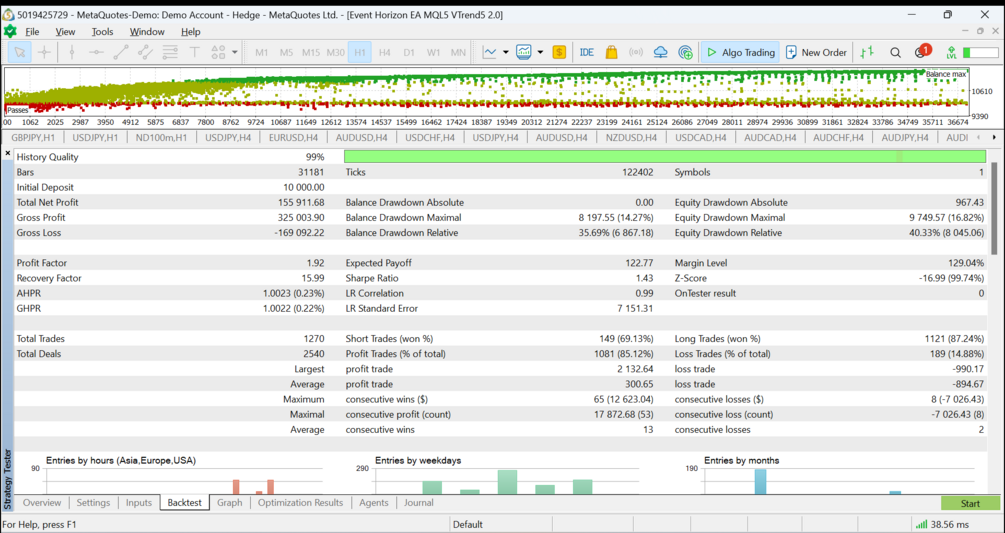Switch chart timeframe to MN
This screenshot has width=1005, height=533.
(x=458, y=53)
